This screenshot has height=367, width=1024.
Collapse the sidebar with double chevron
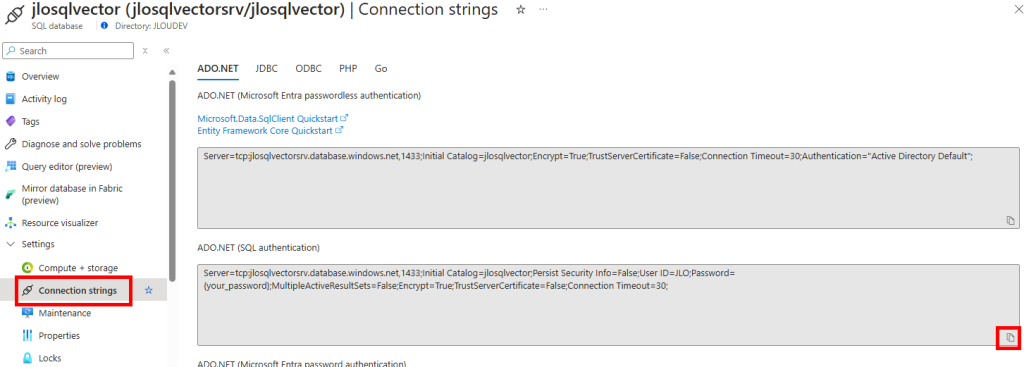pos(166,51)
